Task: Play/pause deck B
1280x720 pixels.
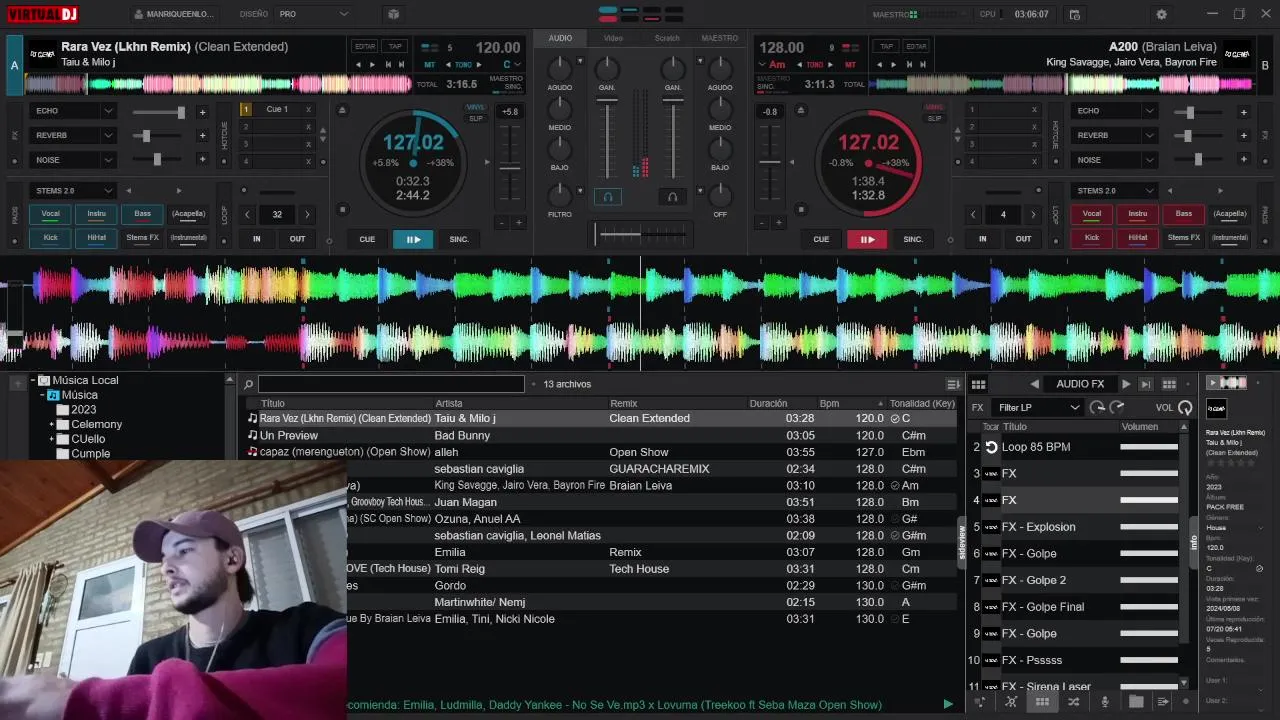Action: click(867, 239)
